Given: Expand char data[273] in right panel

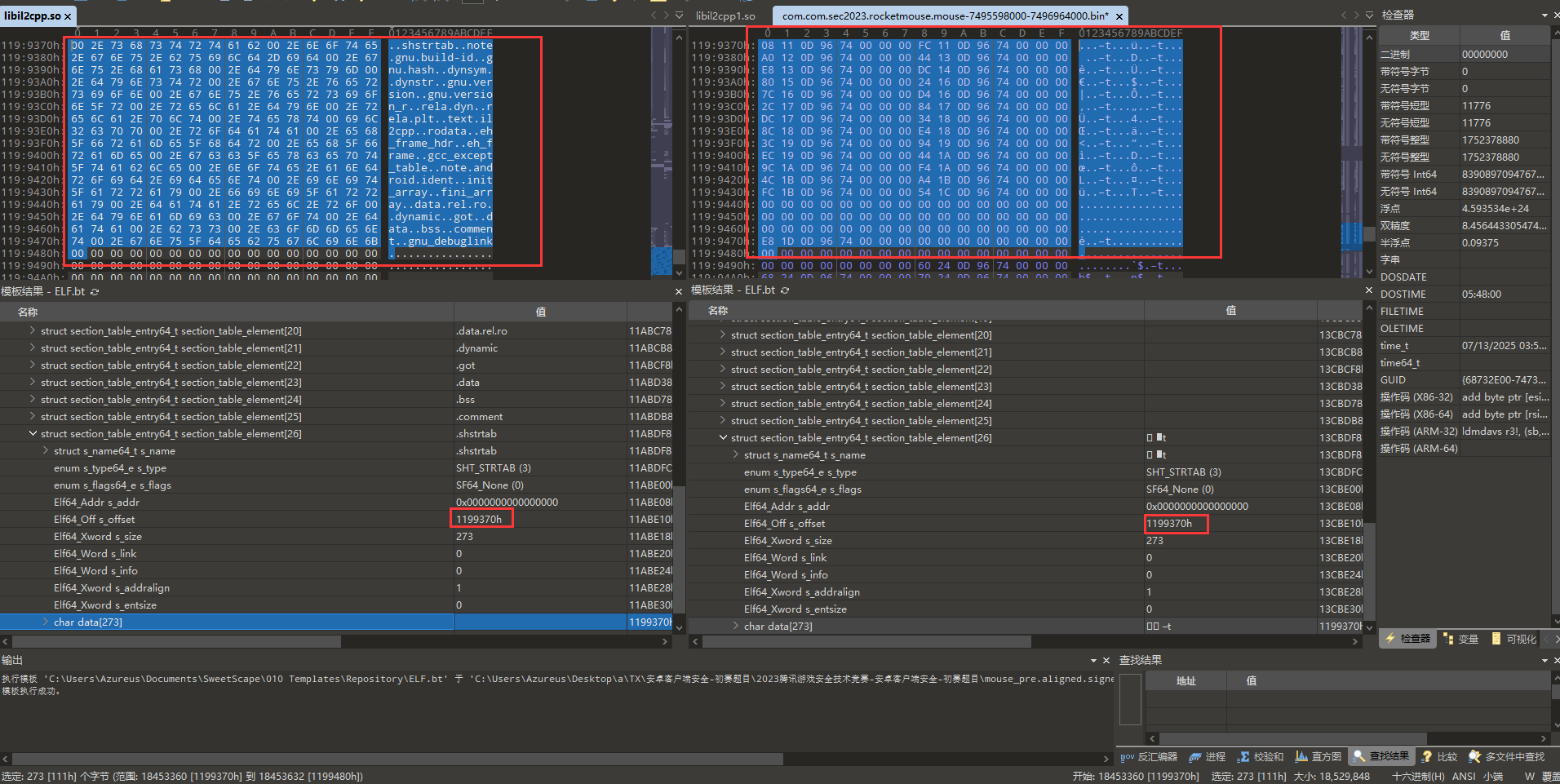Looking at the screenshot, I should (736, 627).
